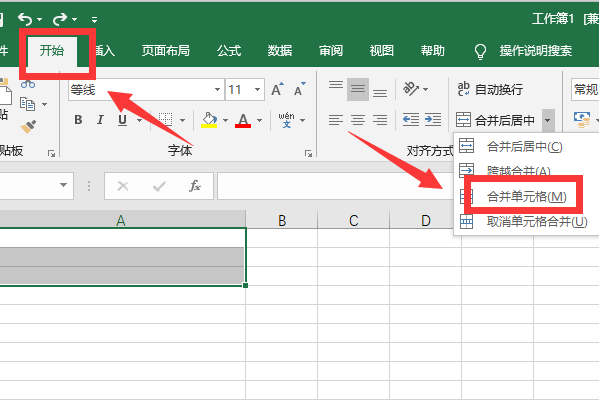Click the Redo arrow icon

(x=60, y=19)
